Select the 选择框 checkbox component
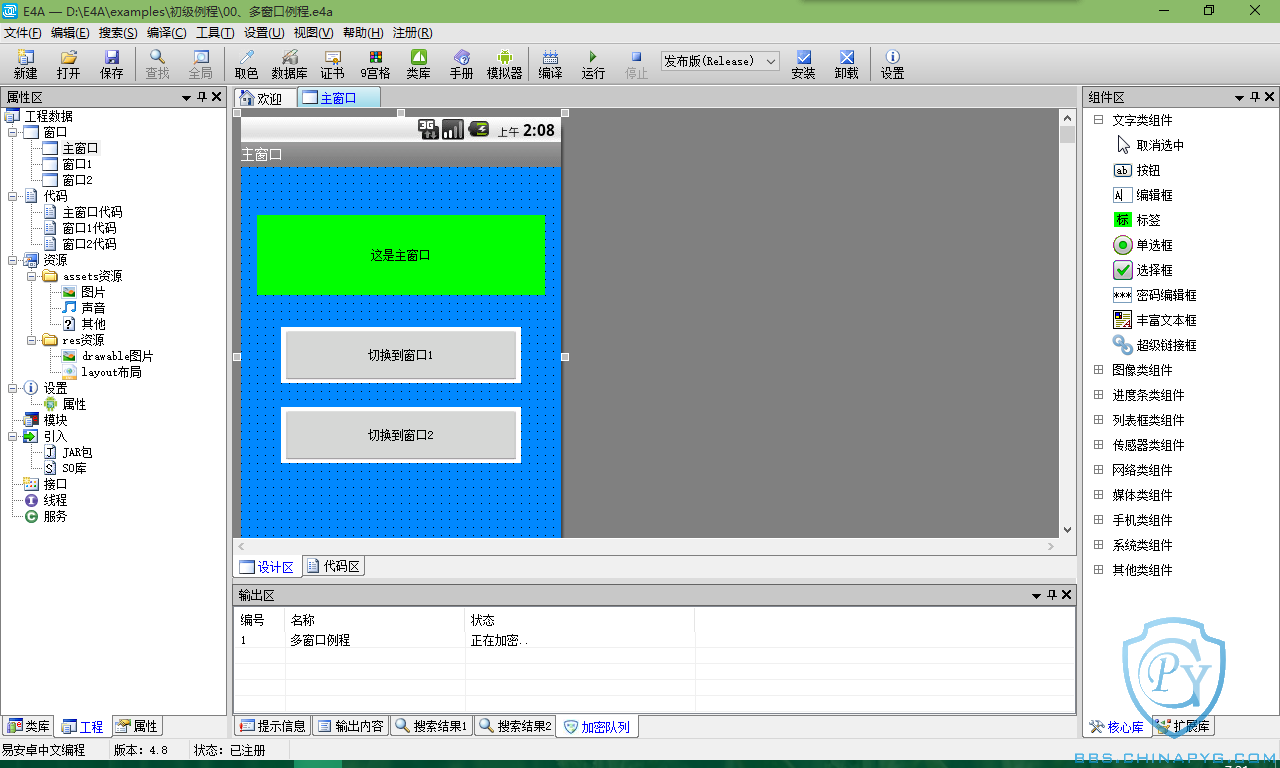The image size is (1280, 768). tap(1143, 270)
